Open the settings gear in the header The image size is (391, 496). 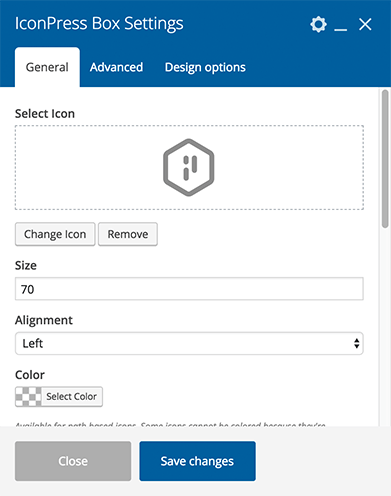[x=318, y=24]
